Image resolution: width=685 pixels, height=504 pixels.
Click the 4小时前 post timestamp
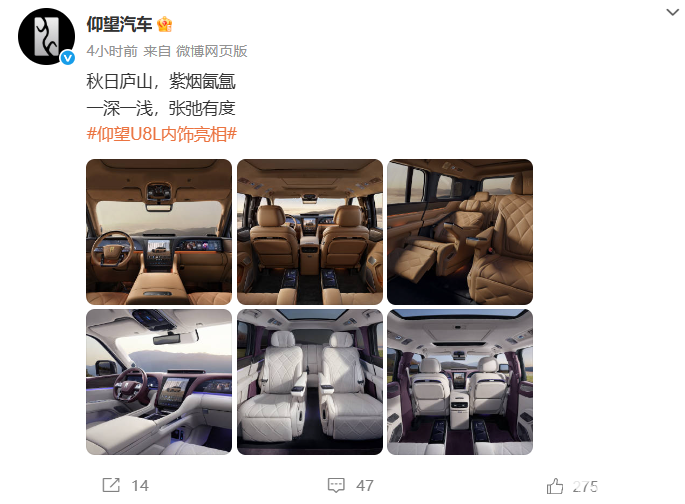[x=112, y=51]
